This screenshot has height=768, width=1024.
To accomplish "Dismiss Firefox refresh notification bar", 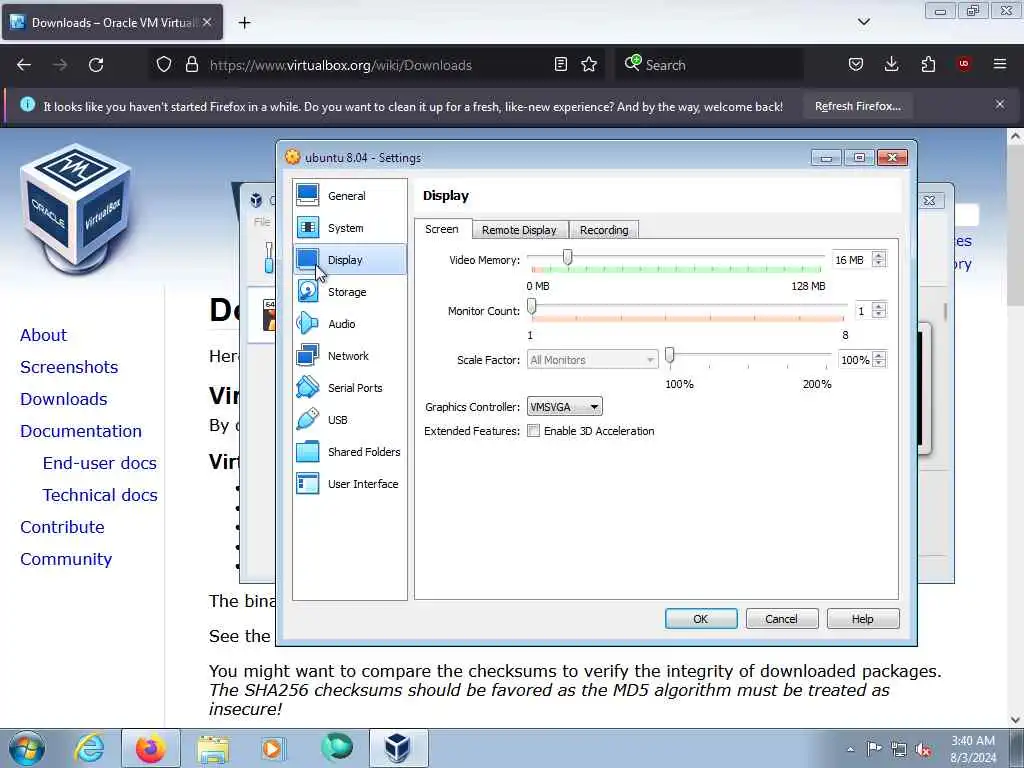I will 1000,104.
